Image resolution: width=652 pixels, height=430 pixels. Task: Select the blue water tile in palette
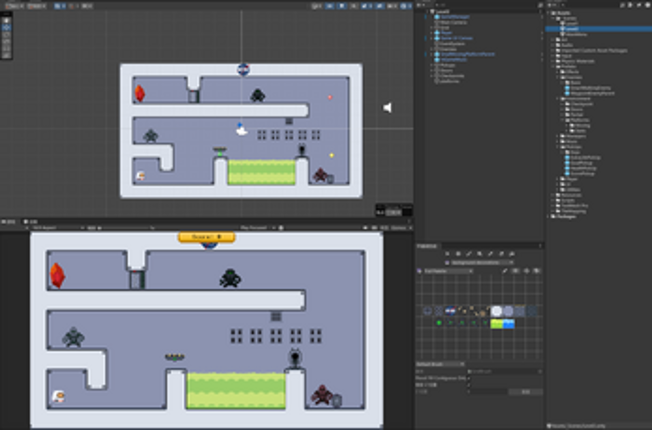509,324
